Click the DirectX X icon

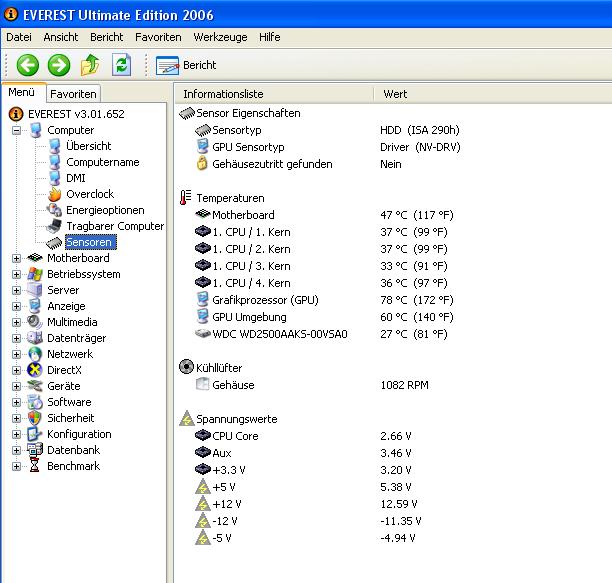35,370
